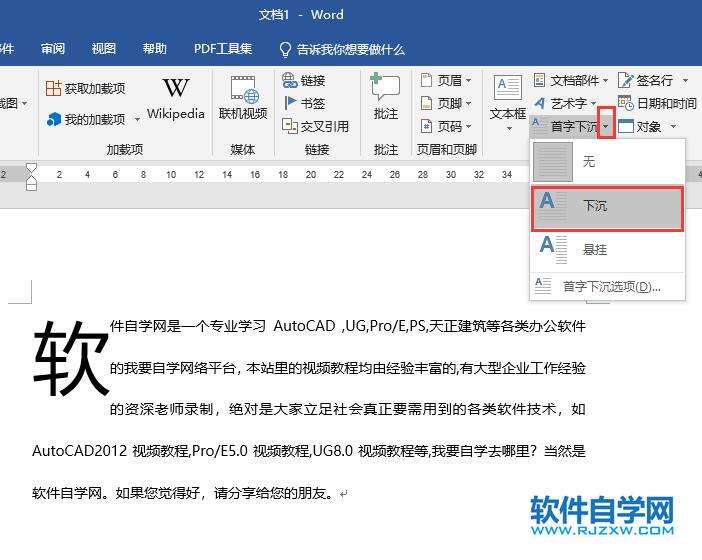The height and width of the screenshot is (560, 702).
Task: Switch to the 视图 ribbon tab
Action: tap(103, 48)
